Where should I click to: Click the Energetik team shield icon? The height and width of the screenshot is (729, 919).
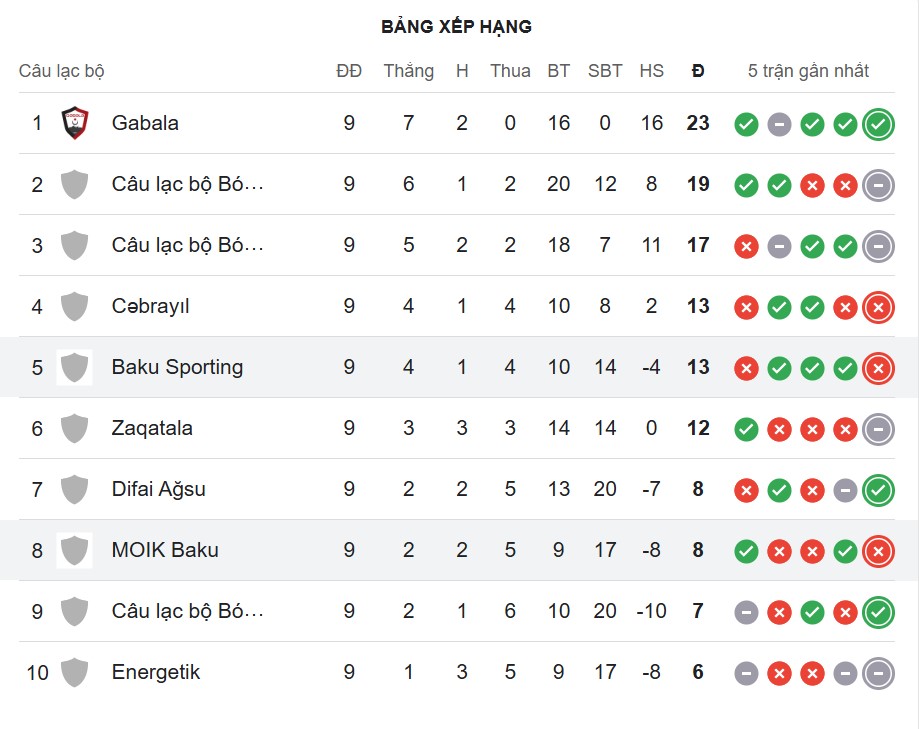coord(74,672)
